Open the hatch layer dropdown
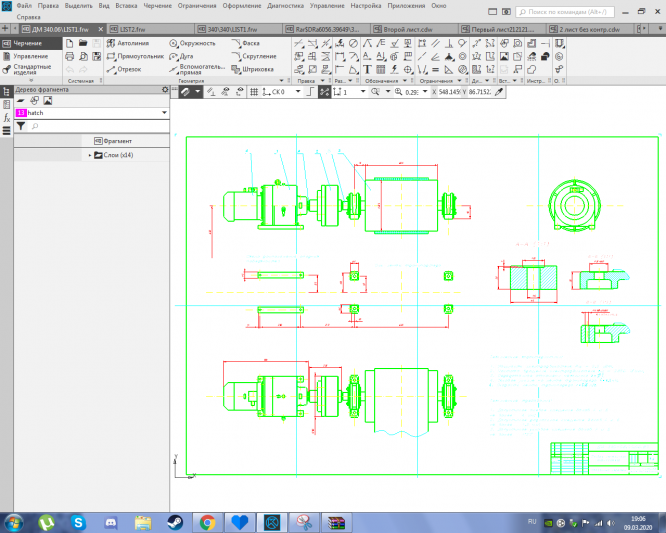 (x=163, y=114)
